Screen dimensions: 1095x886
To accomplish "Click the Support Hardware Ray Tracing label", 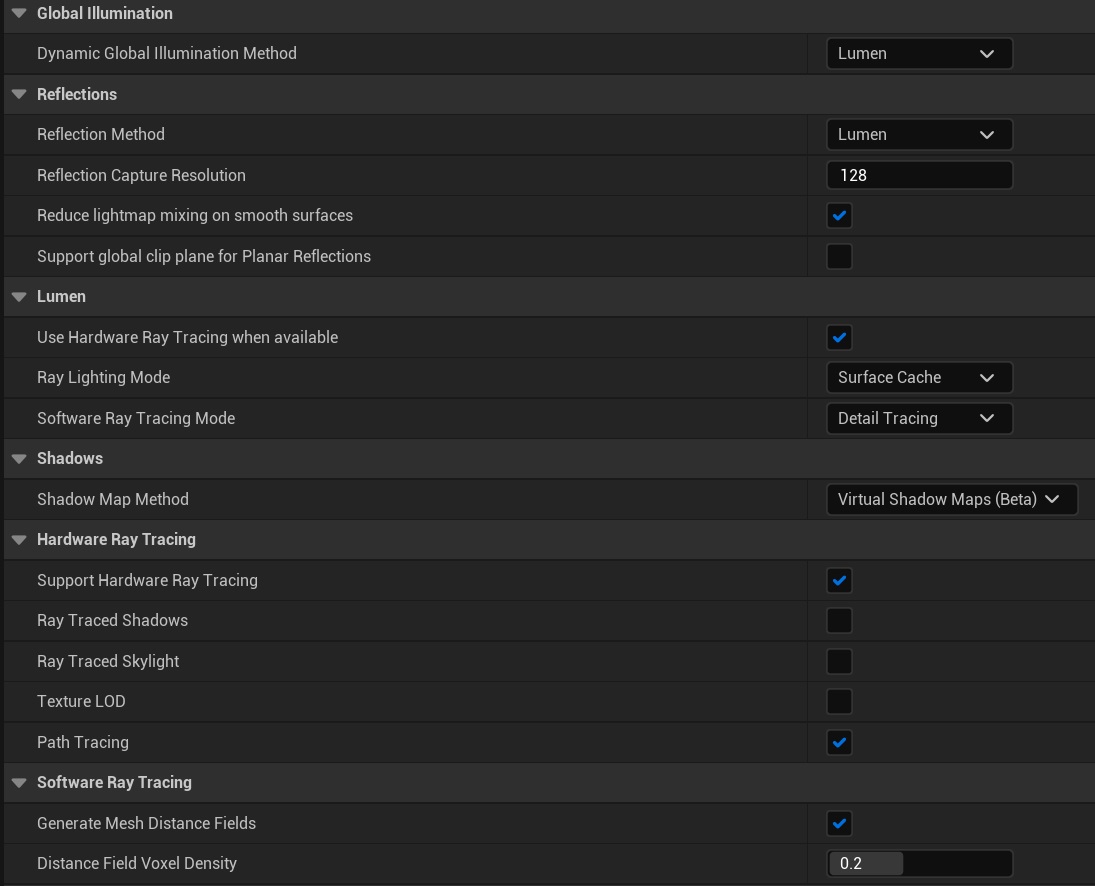I will point(147,580).
